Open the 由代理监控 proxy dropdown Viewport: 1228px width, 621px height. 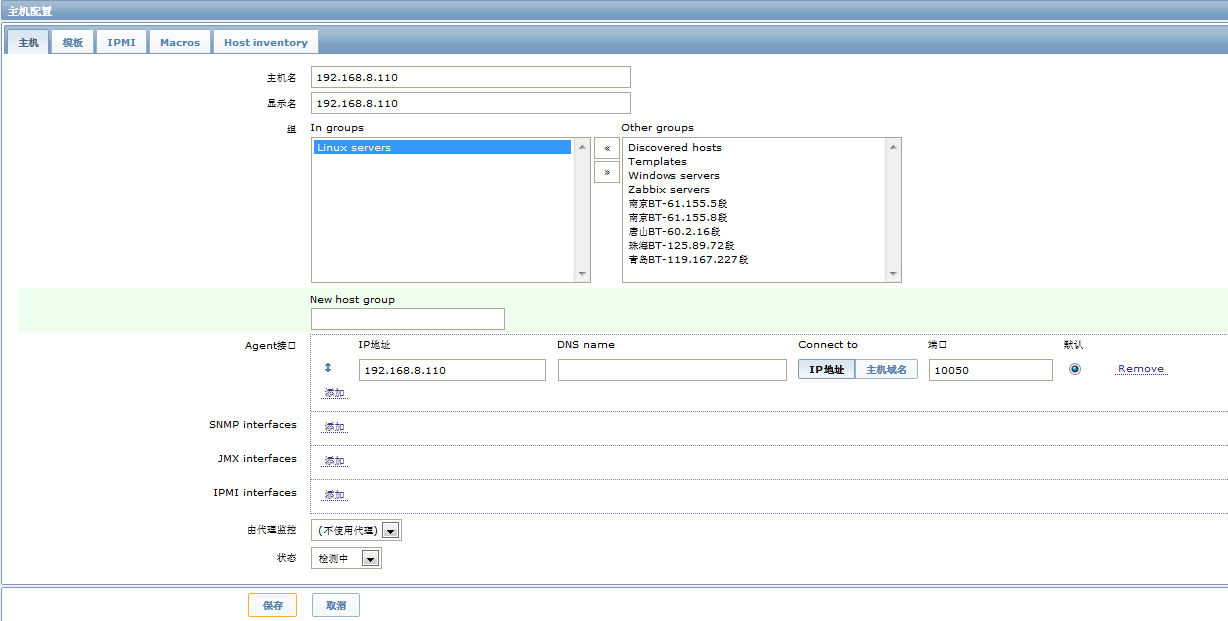pos(357,531)
